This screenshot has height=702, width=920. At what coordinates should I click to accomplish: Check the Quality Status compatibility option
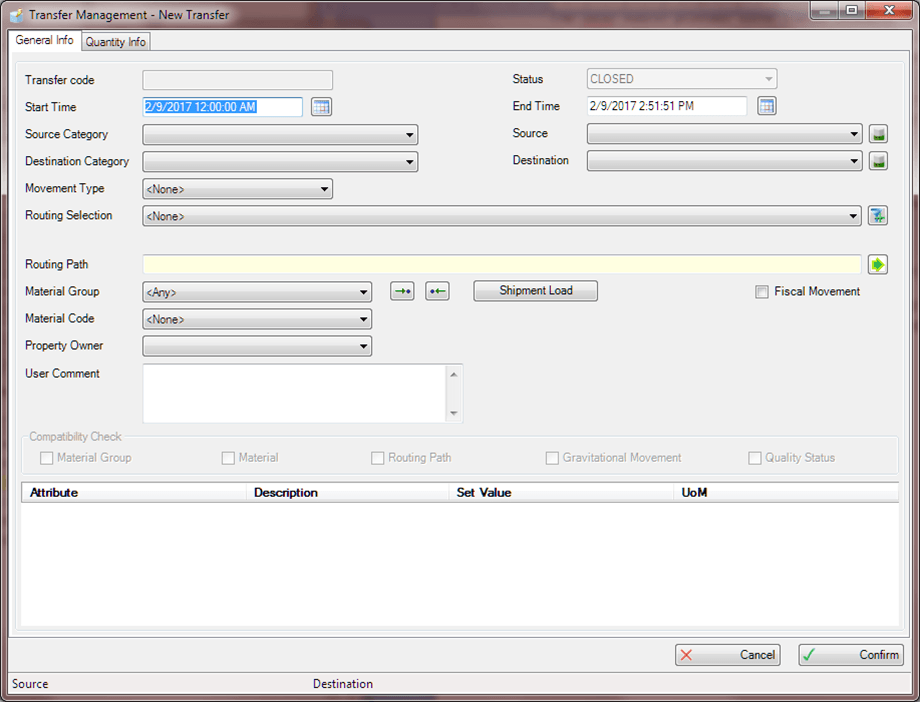[x=755, y=457]
